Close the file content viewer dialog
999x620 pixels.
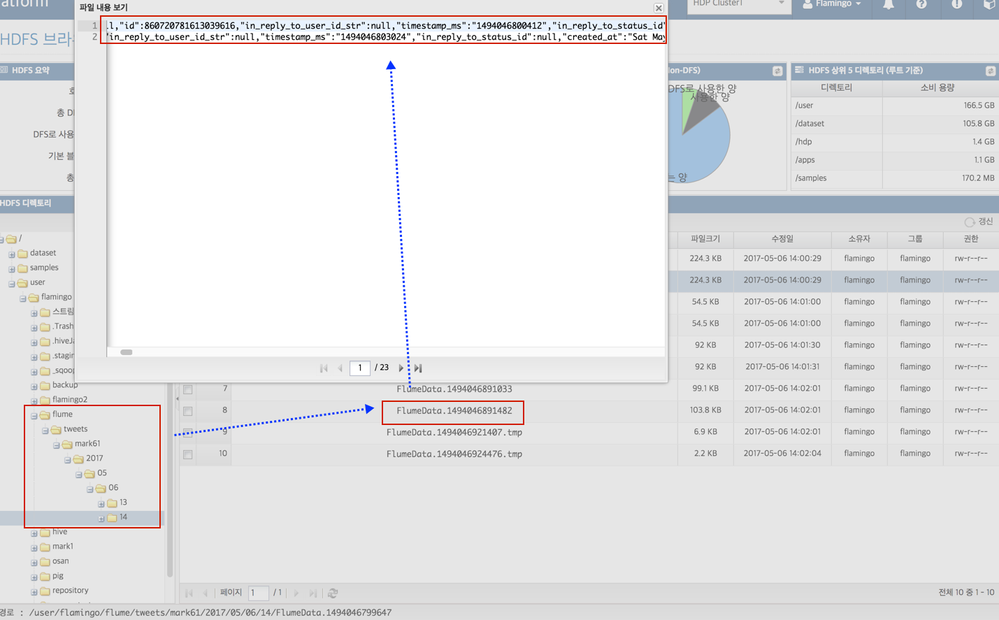pos(659,8)
